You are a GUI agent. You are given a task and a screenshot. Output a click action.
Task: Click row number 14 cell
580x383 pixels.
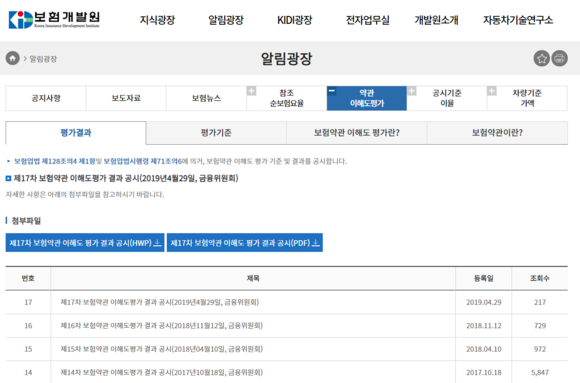click(x=28, y=372)
